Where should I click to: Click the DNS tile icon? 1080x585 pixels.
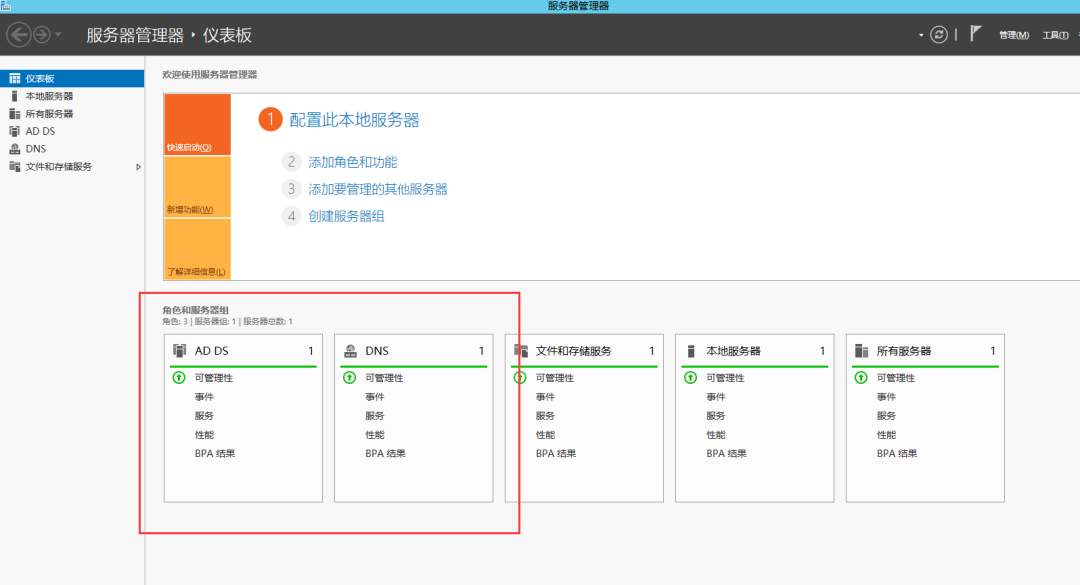pyautogui.click(x=351, y=351)
